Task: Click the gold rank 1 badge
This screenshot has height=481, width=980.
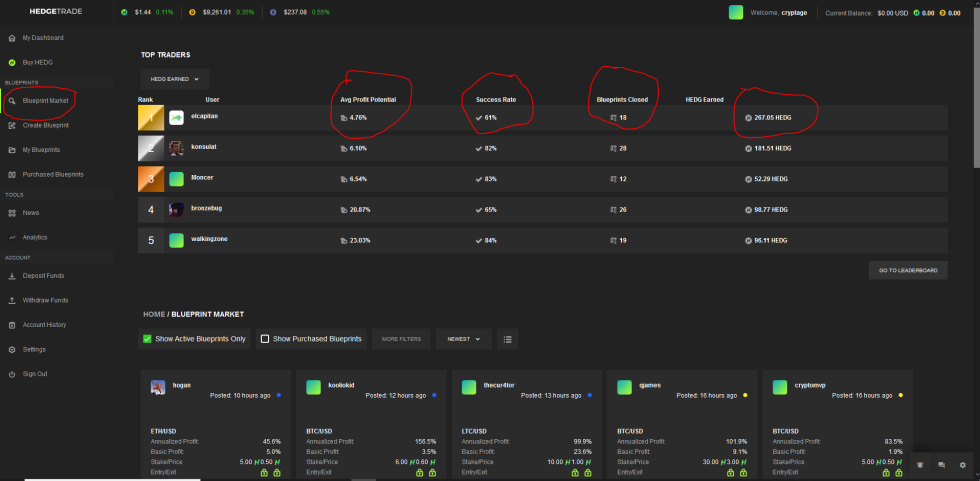Action: pyautogui.click(x=151, y=117)
